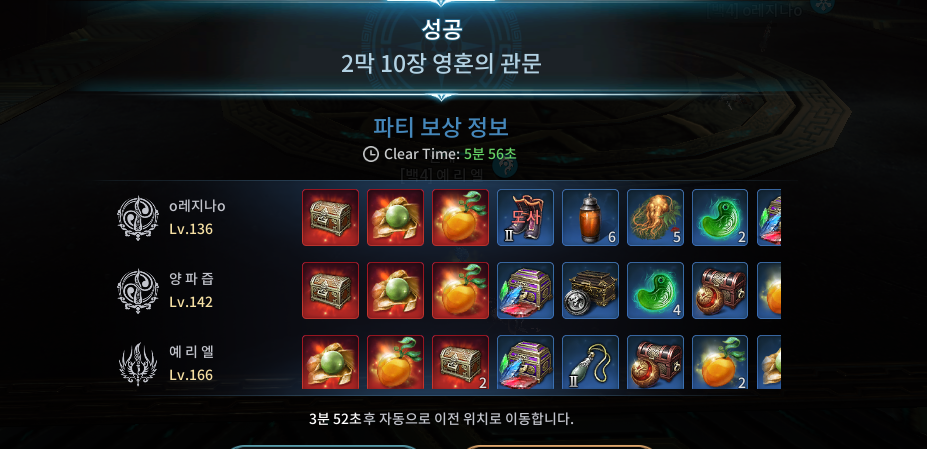Click the flame-shaped emblem next to 예리엘
The image size is (927, 449).
coord(138,364)
